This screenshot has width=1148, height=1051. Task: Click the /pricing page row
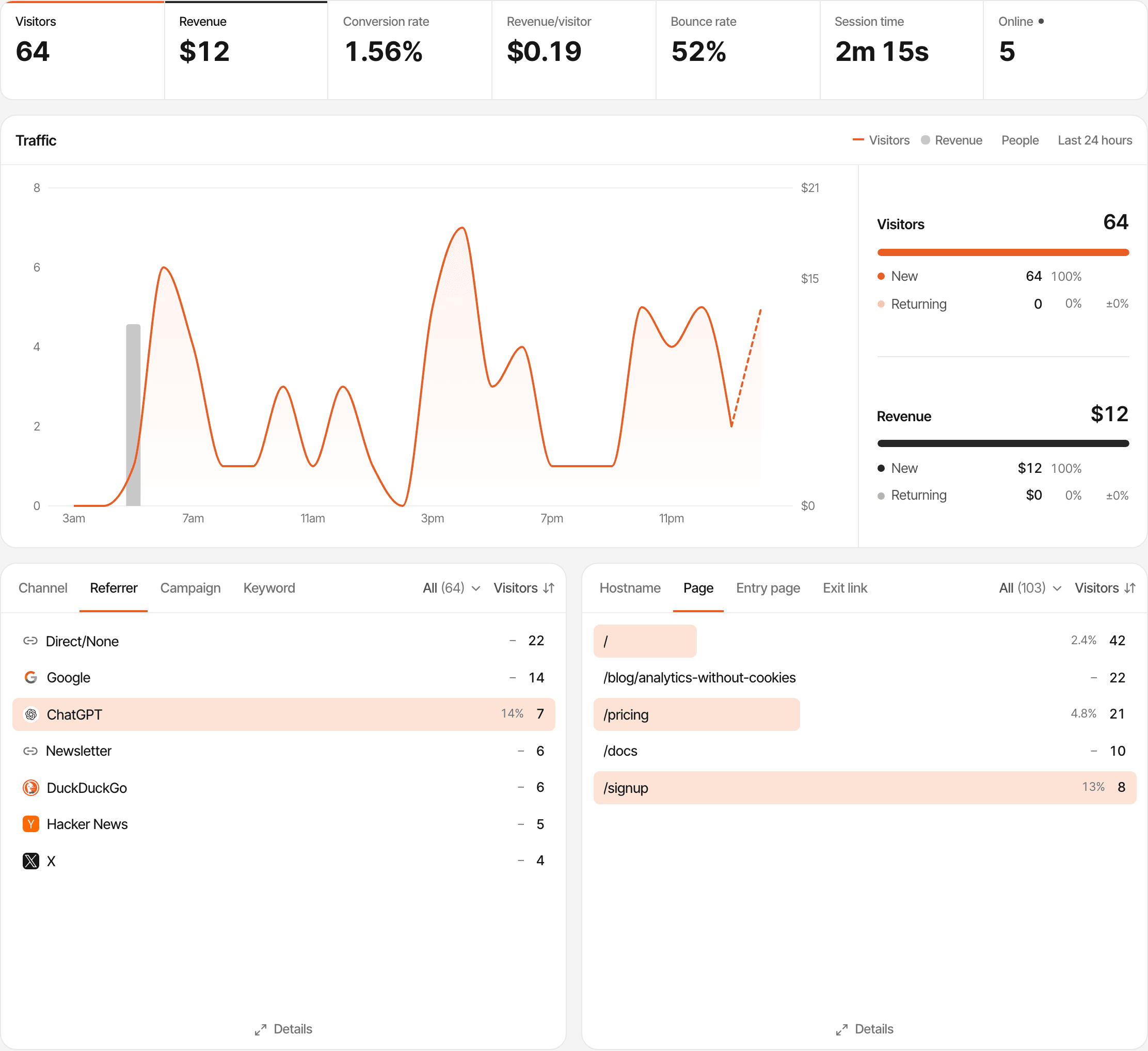(x=865, y=714)
